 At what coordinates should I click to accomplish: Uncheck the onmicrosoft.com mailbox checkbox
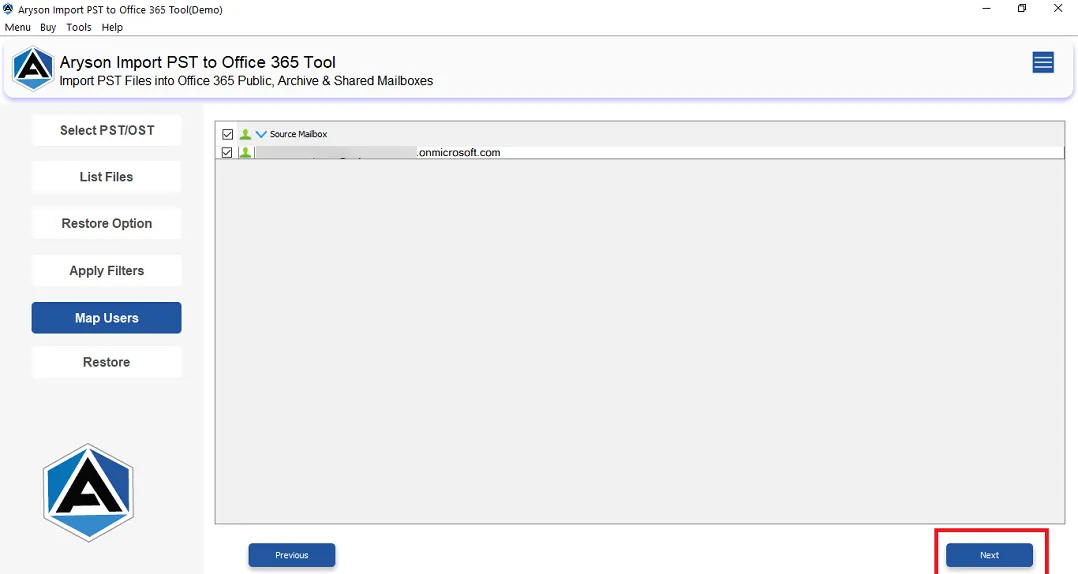(x=227, y=153)
